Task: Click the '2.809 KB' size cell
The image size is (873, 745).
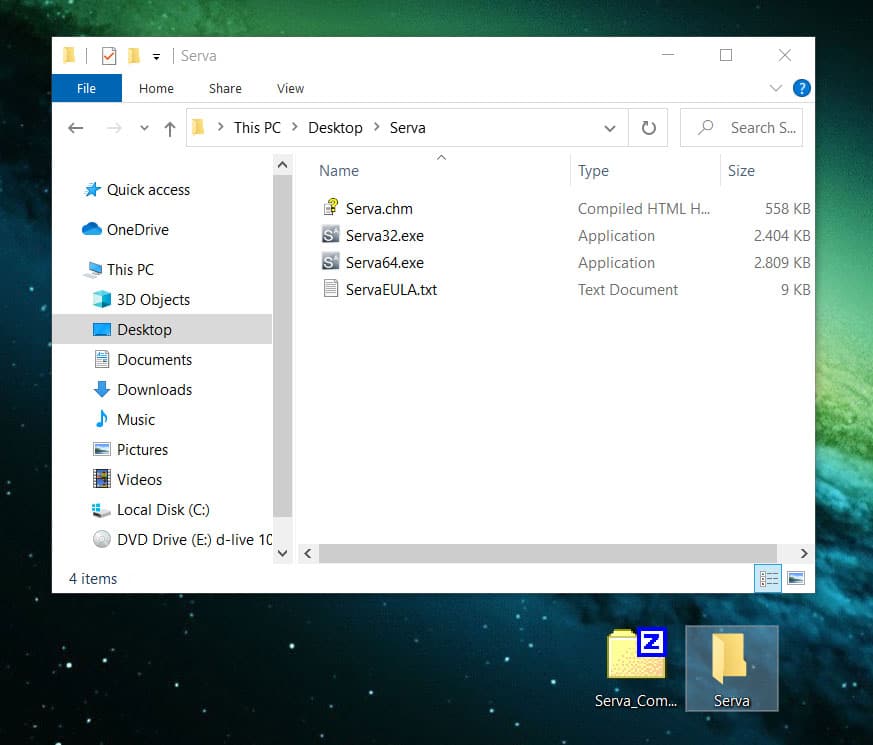Action: [x=782, y=262]
